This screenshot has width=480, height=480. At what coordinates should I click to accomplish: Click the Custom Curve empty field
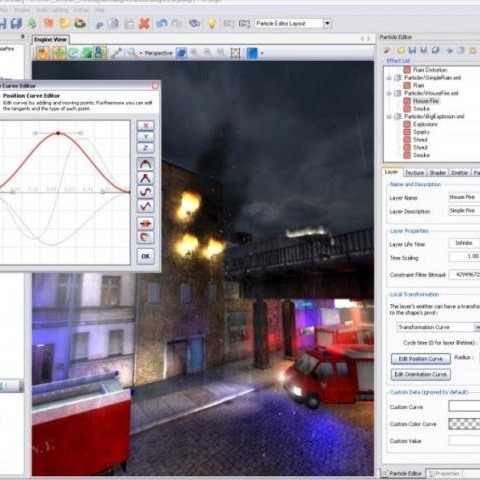coord(464,406)
